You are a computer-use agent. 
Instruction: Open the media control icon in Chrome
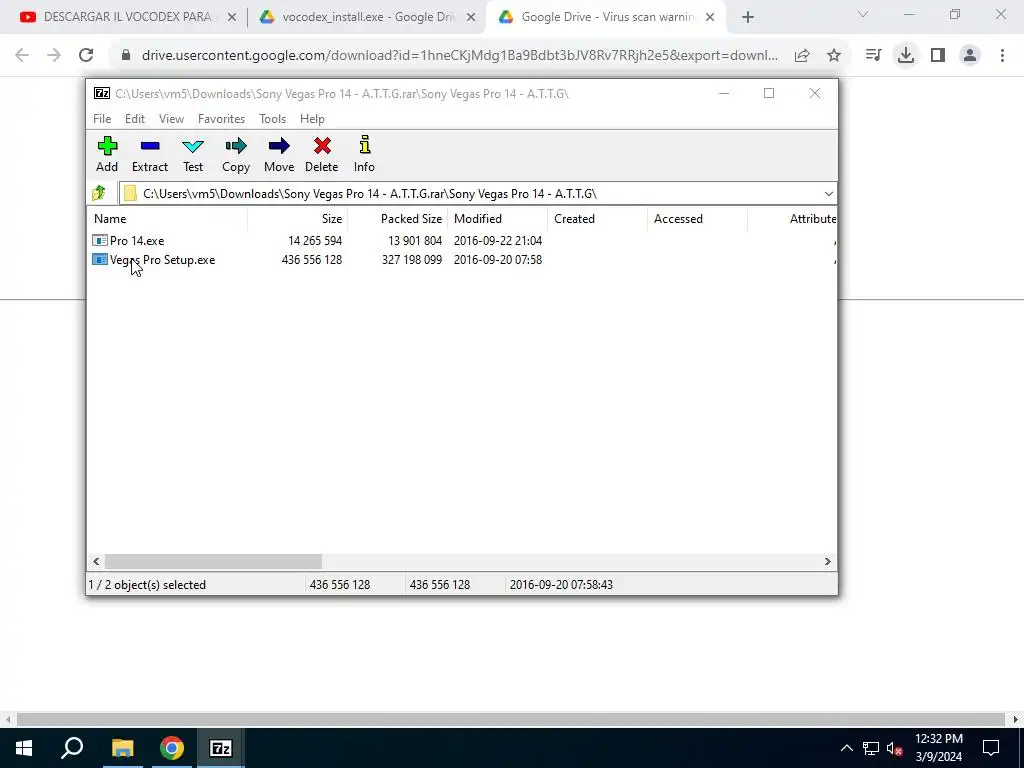(873, 55)
